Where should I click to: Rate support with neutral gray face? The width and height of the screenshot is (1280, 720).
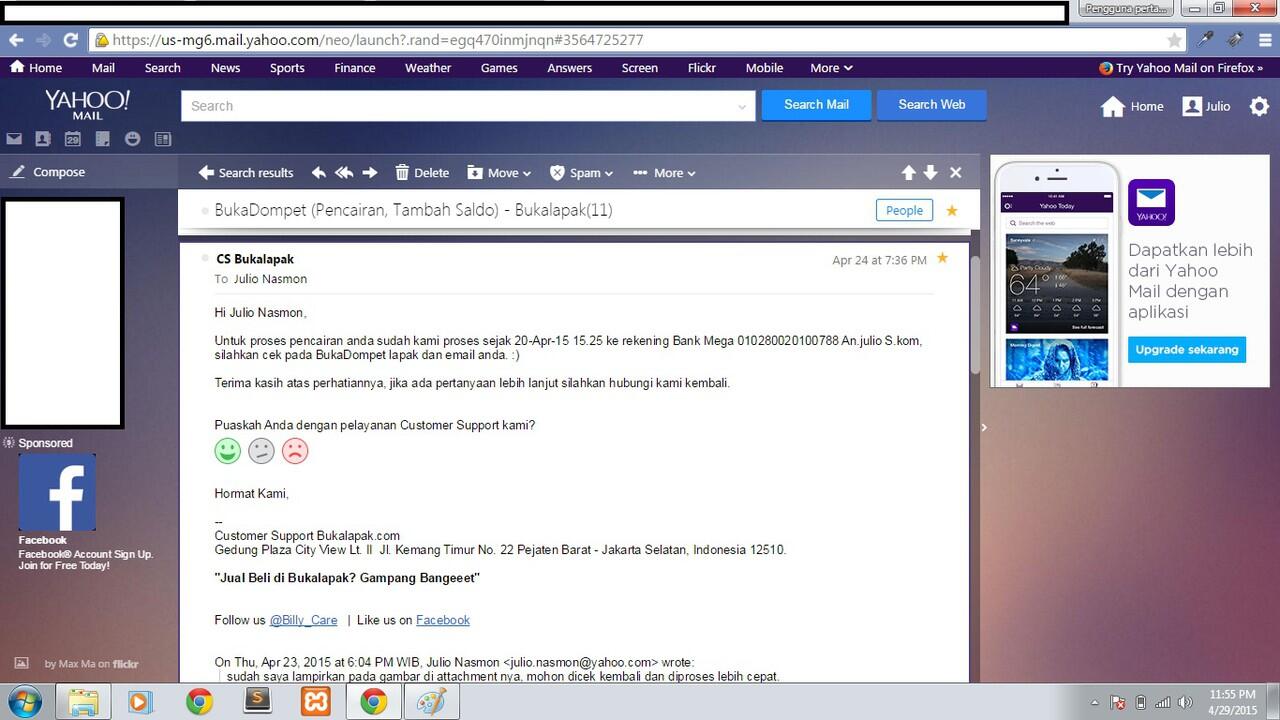[x=261, y=451]
